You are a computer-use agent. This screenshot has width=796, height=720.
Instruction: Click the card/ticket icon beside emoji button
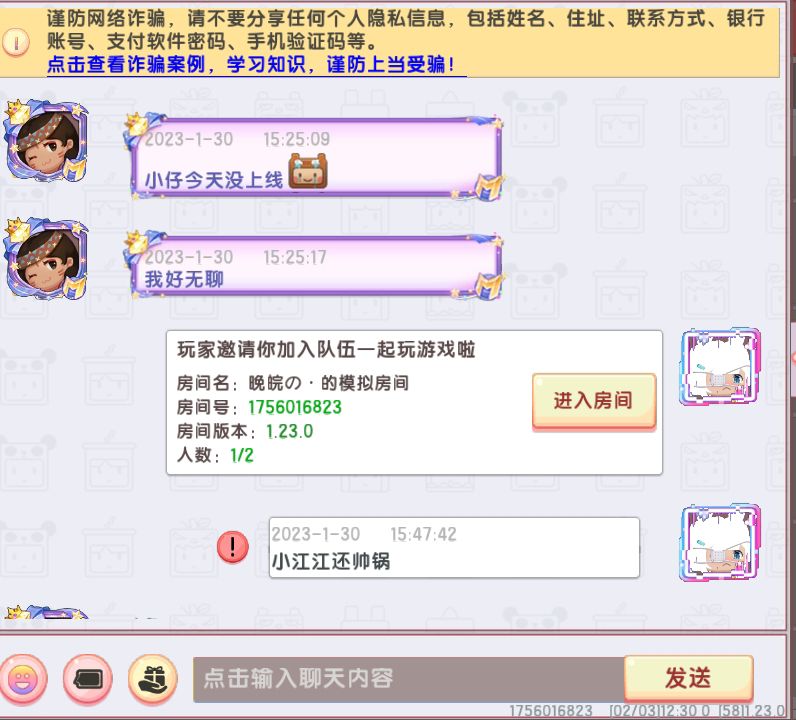pyautogui.click(x=88, y=679)
